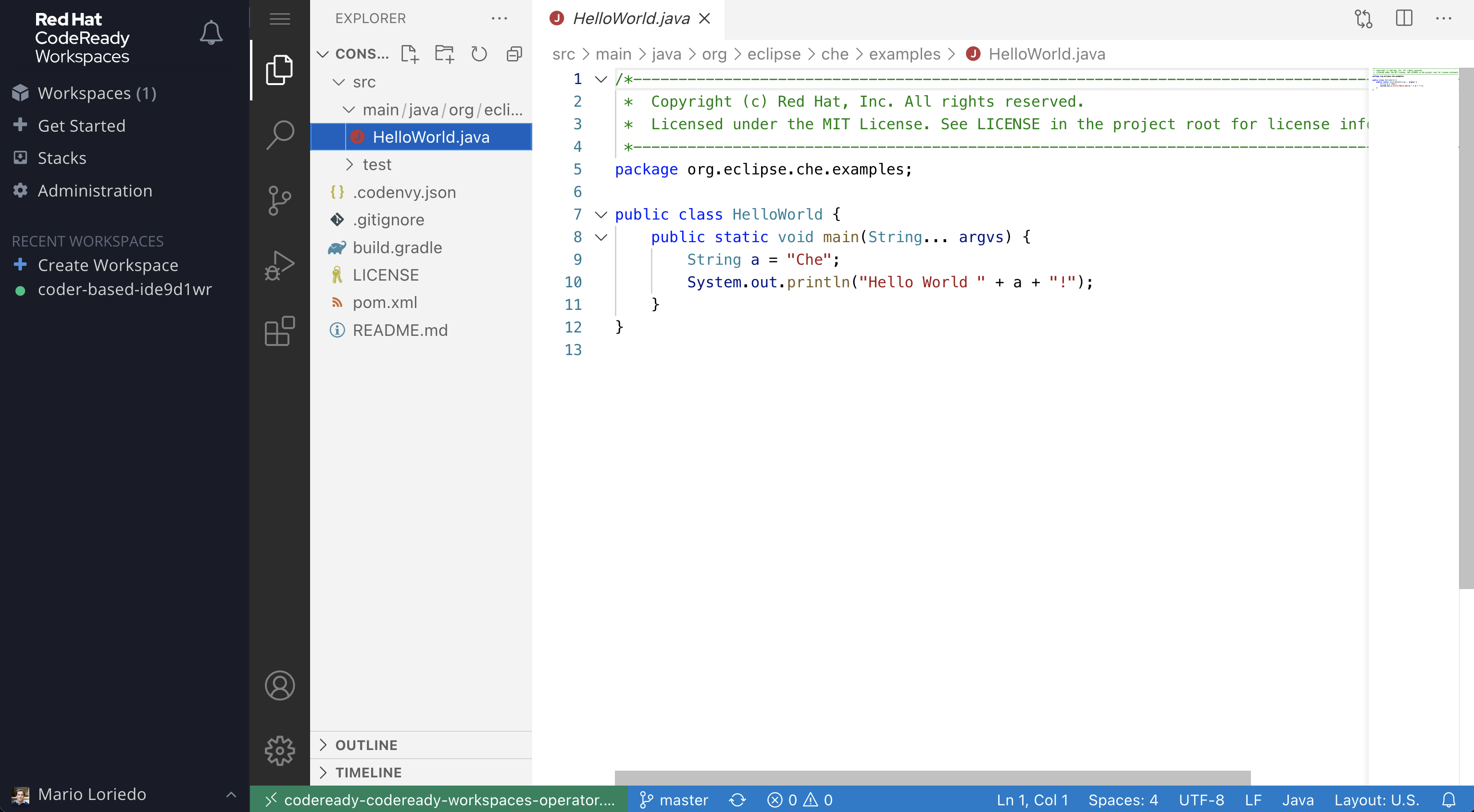Synchronize changes in status bar
Image resolution: width=1474 pixels, height=812 pixels.
(737, 800)
